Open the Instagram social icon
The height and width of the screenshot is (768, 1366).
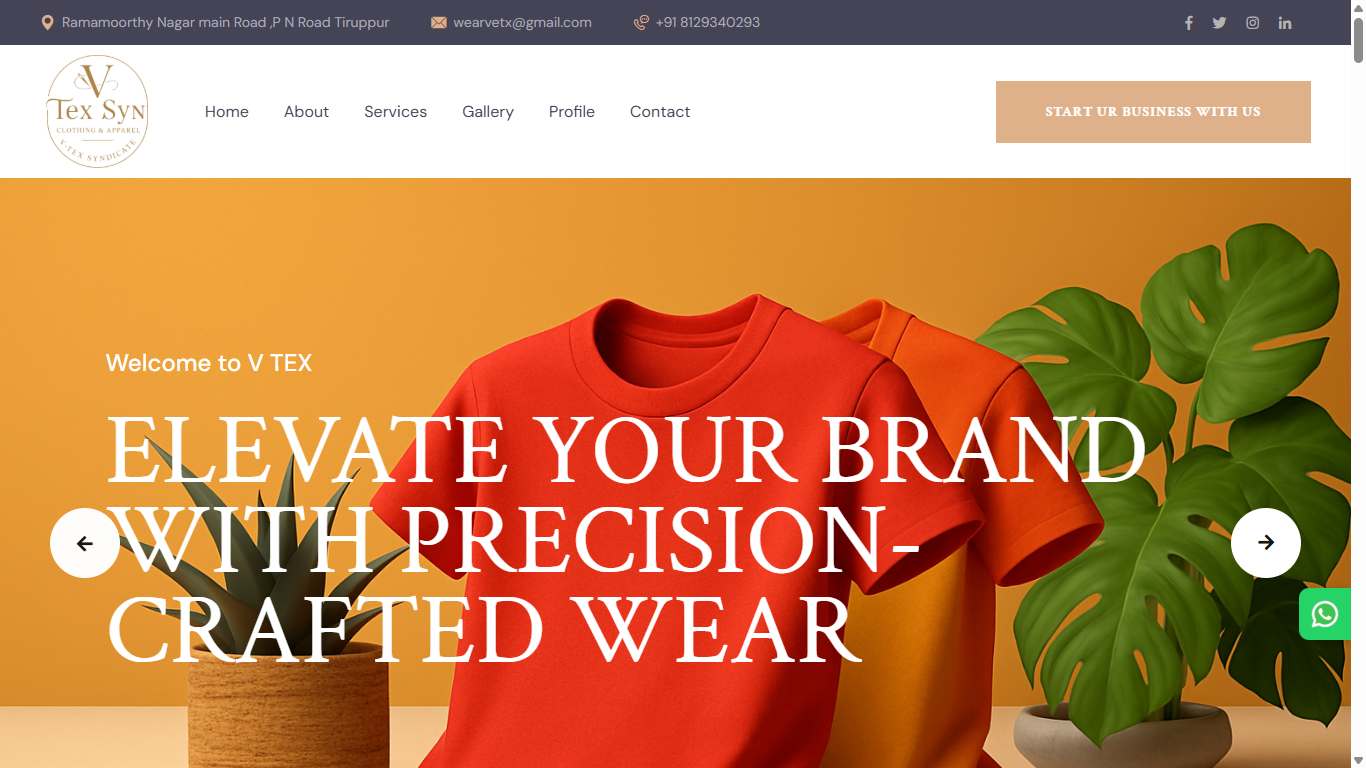click(x=1252, y=23)
